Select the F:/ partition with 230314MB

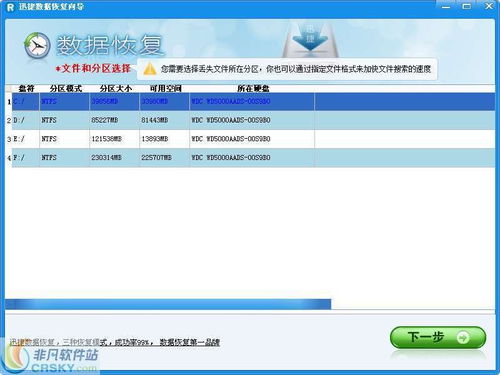coord(253,157)
